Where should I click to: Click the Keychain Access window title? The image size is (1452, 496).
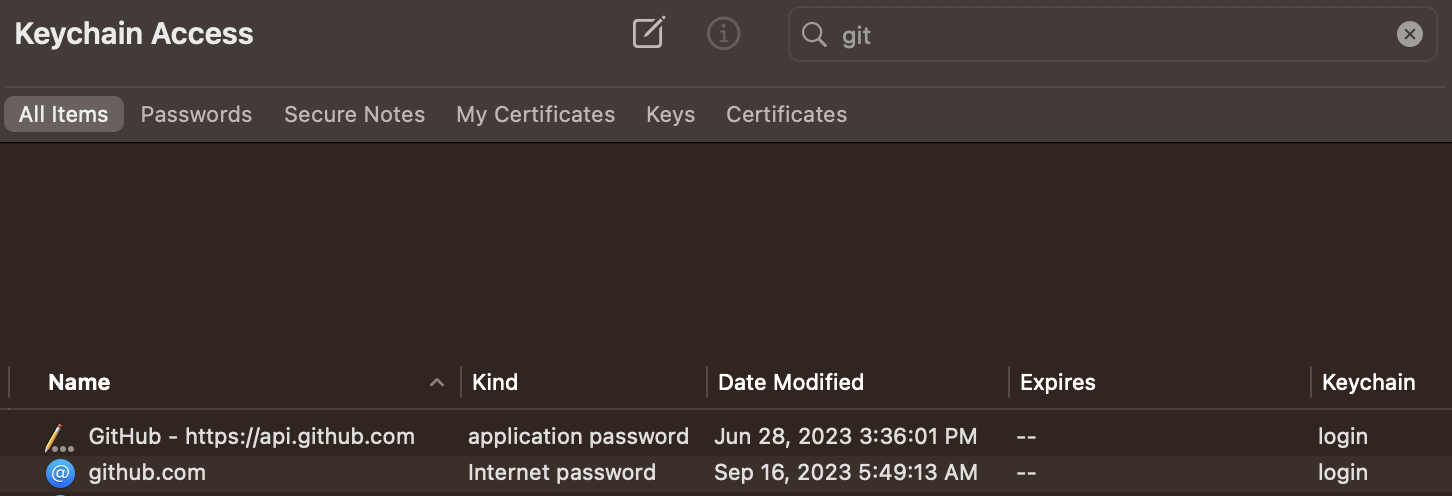tap(134, 34)
